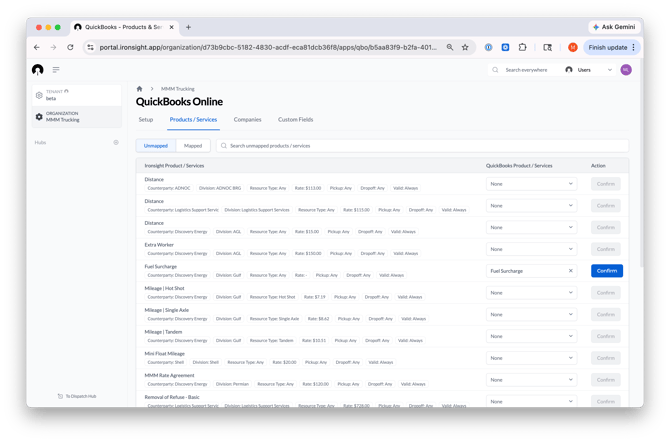This screenshot has width=670, height=442.
Task: Open the Custom Fields tab
Action: pyautogui.click(x=296, y=120)
